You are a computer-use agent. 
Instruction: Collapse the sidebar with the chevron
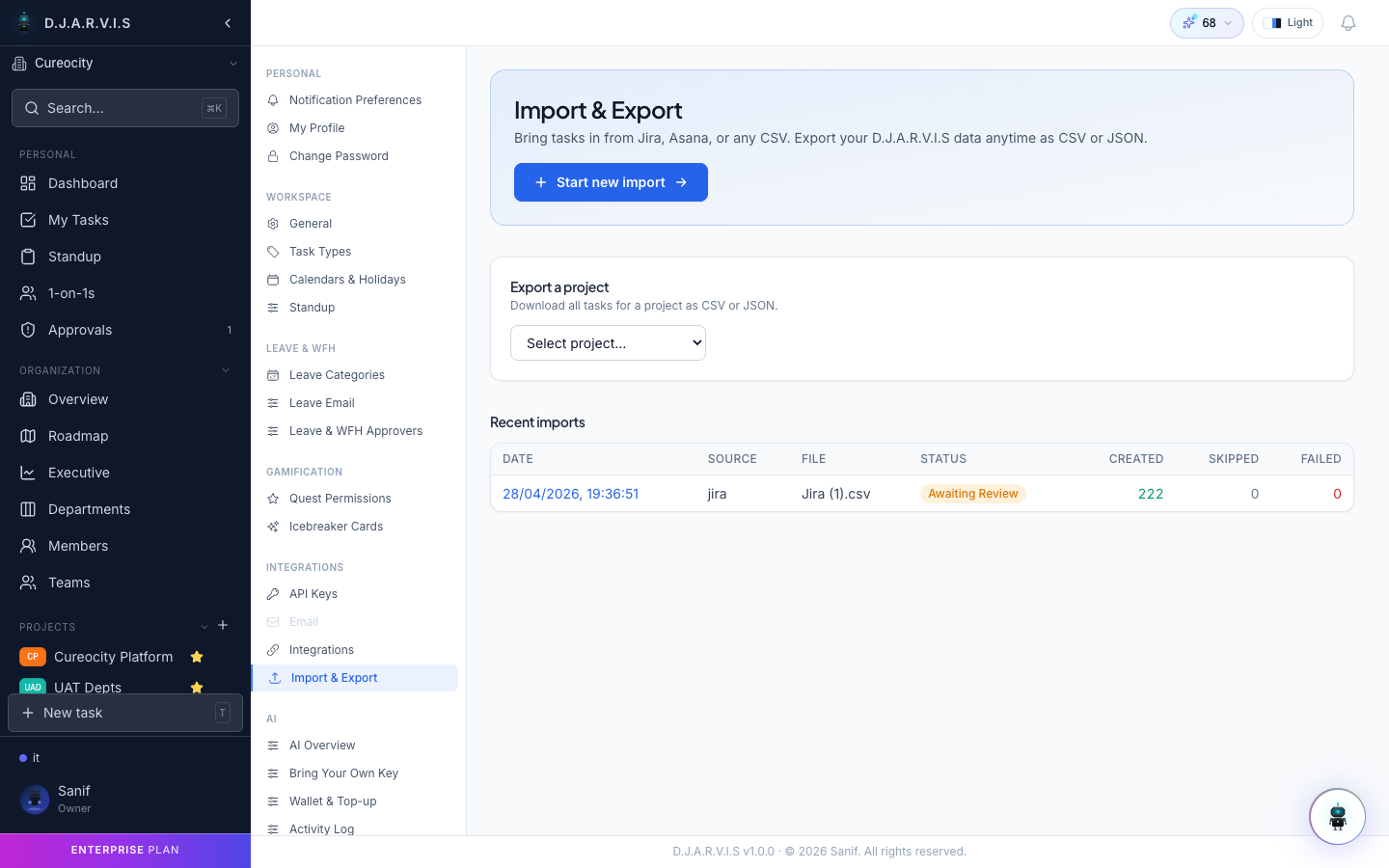point(228,23)
